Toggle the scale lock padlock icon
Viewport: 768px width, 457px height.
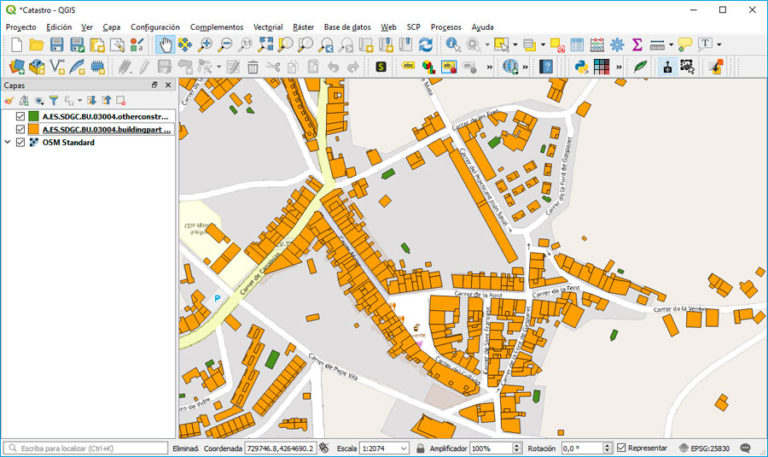(x=420, y=448)
